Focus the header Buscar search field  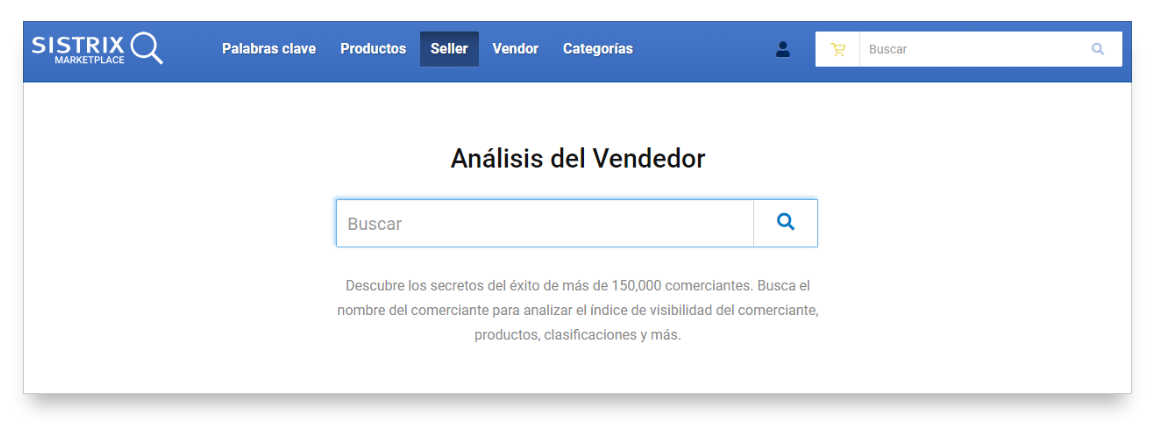click(x=970, y=49)
